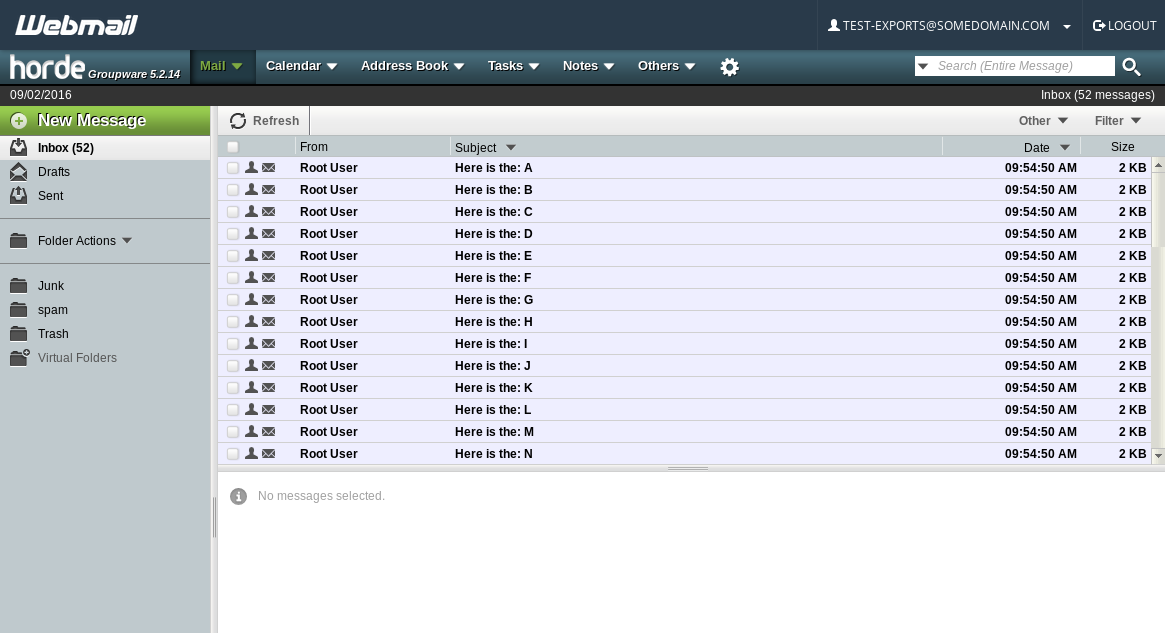Open message 'Here is the: K'
Image resolution: width=1165 pixels, height=633 pixels.
pyautogui.click(x=493, y=387)
